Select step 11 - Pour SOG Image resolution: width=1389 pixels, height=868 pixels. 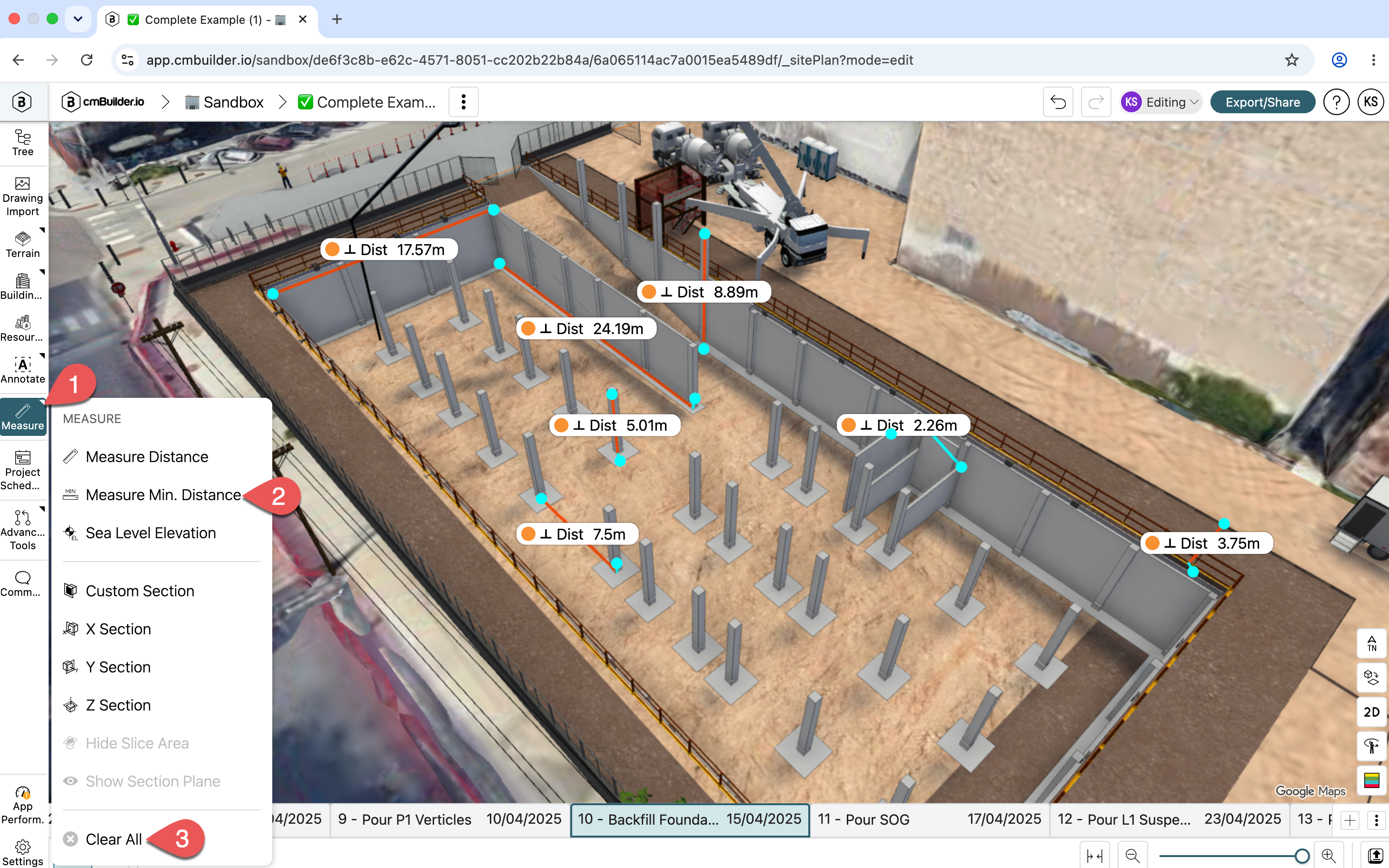(x=929, y=819)
